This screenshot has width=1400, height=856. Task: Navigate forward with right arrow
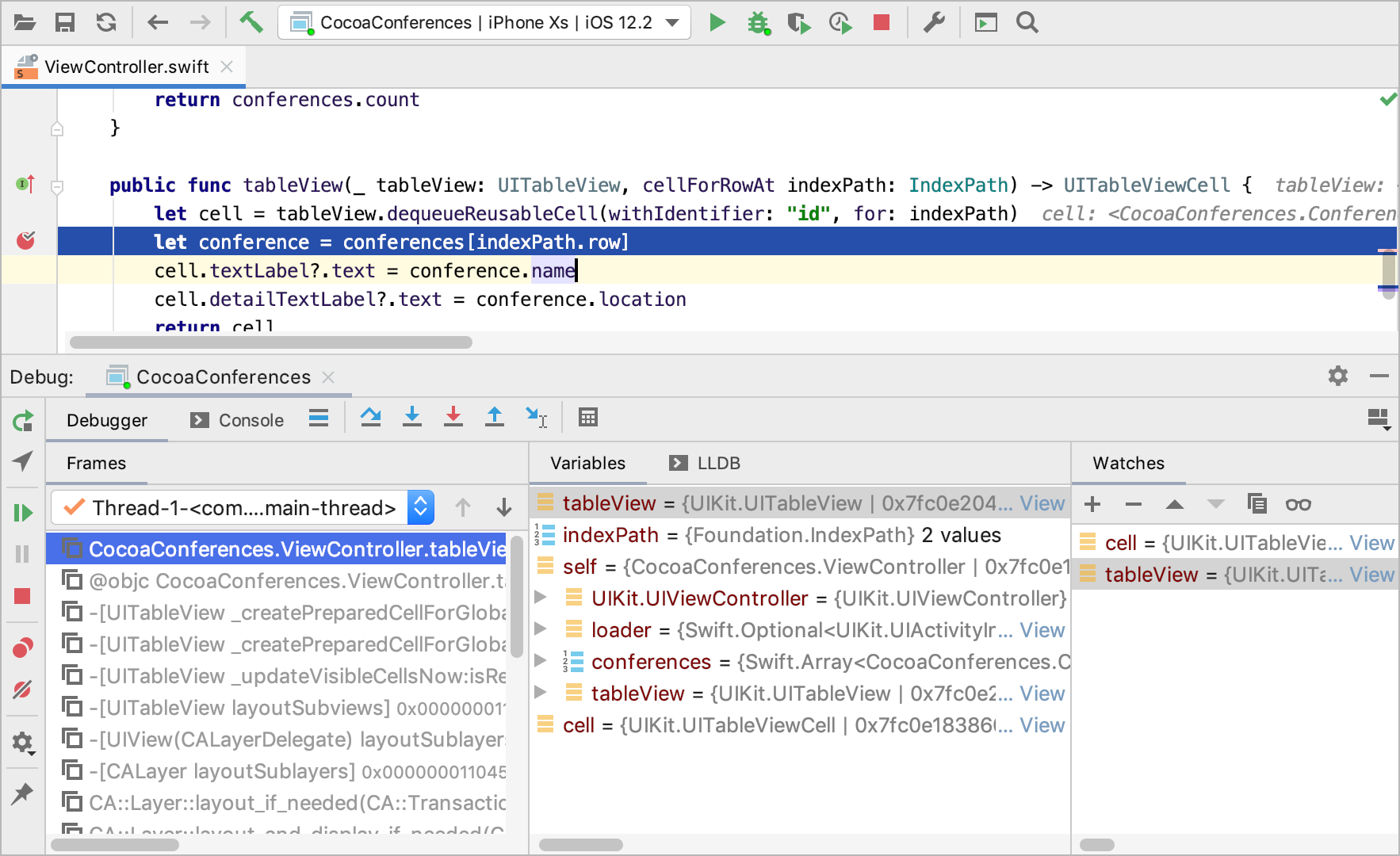(201, 22)
